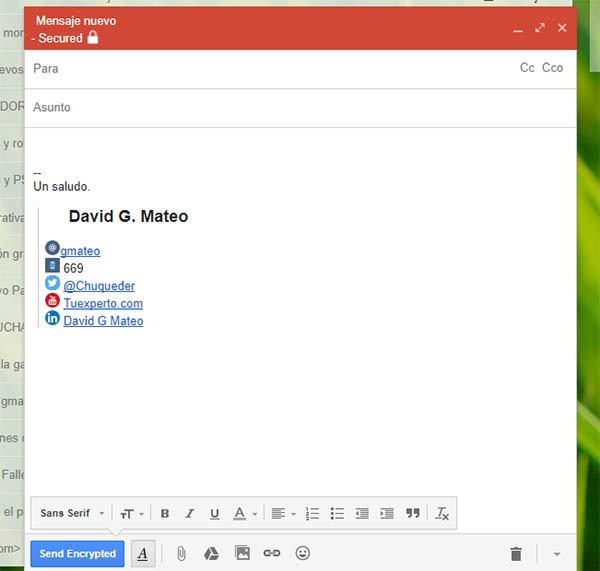The image size is (600, 571).
Task: Close the Mensaje nuevo compose window
Action: (x=562, y=28)
